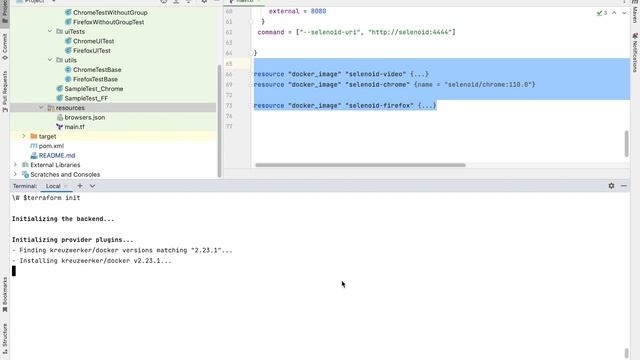Viewport: 640px width, 360px height.
Task: Select FirefoxTestBase in project tree
Action: click(96, 79)
